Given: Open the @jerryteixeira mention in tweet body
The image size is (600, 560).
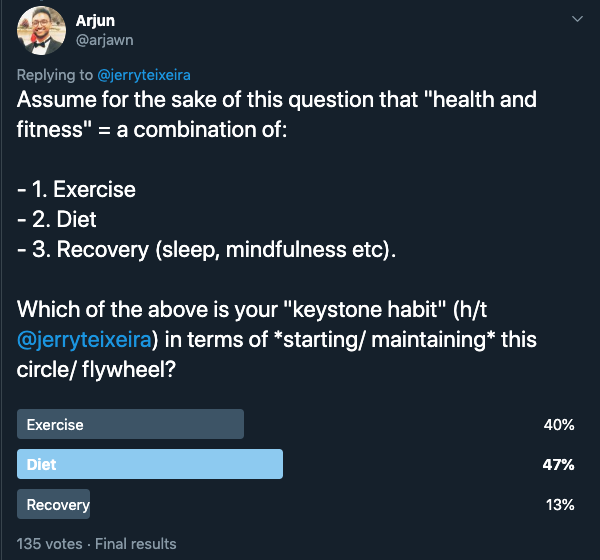Looking at the screenshot, I should click(83, 339).
